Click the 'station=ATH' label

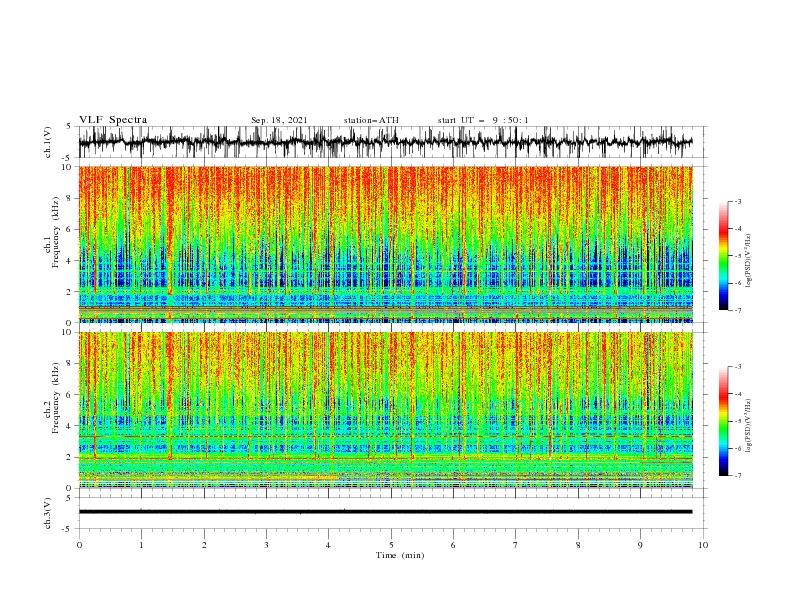point(371,120)
